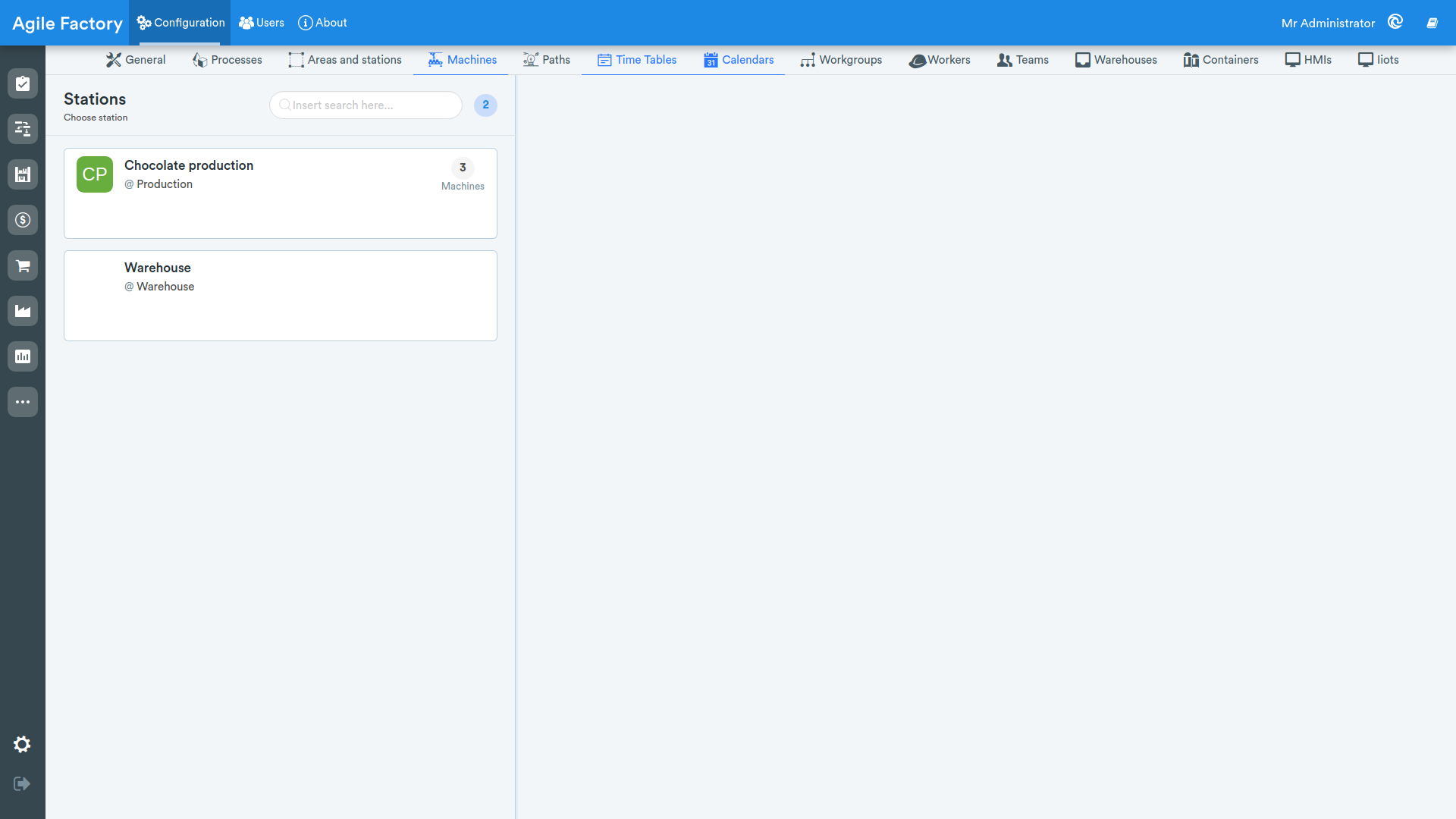Viewport: 1456px width, 819px height.
Task: Switch to the Paths tab
Action: coord(547,60)
